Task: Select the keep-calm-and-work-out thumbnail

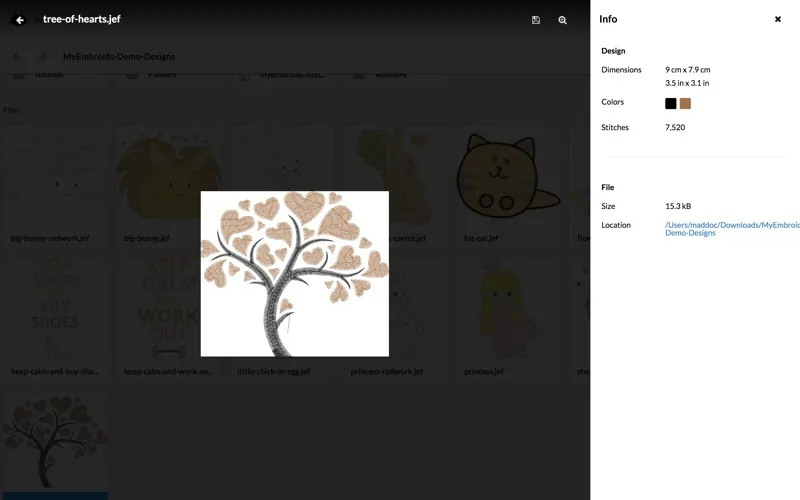Action: (168, 311)
